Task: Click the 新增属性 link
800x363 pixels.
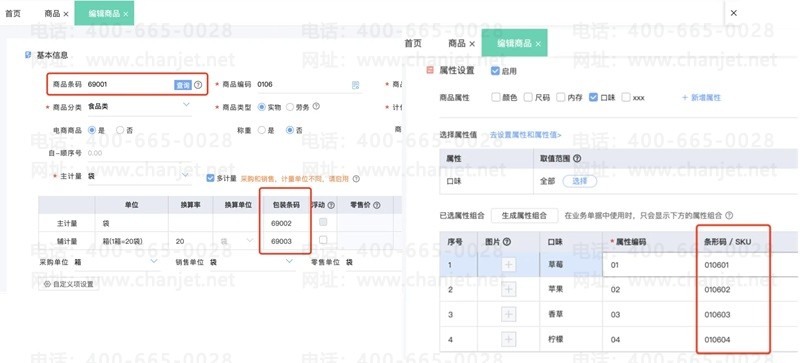Action: tap(702, 98)
